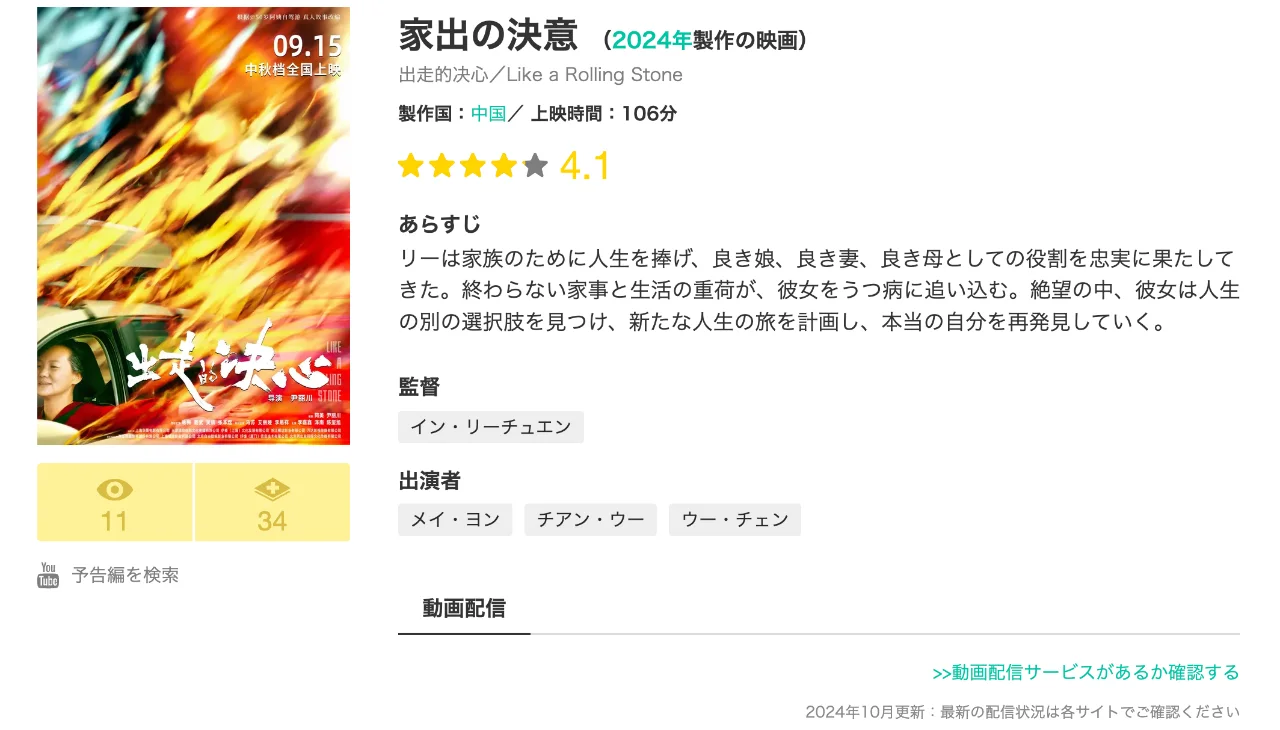Click the fourth yellow rating star
The height and width of the screenshot is (730, 1280).
pos(504,165)
